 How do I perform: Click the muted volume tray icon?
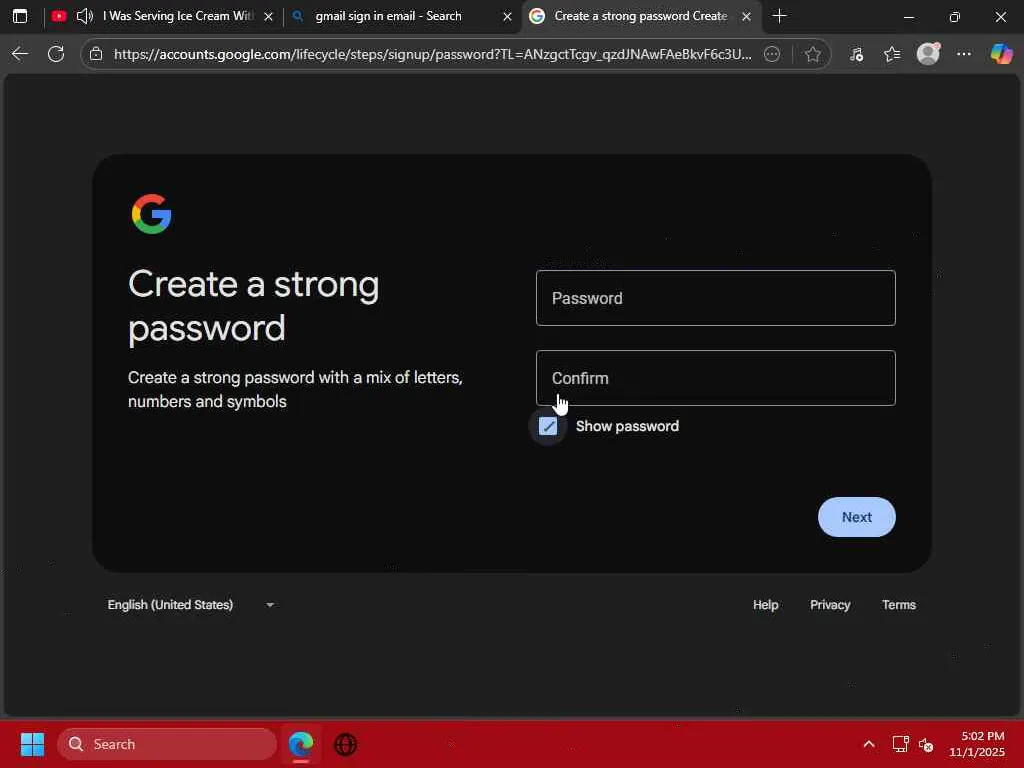(x=926, y=744)
